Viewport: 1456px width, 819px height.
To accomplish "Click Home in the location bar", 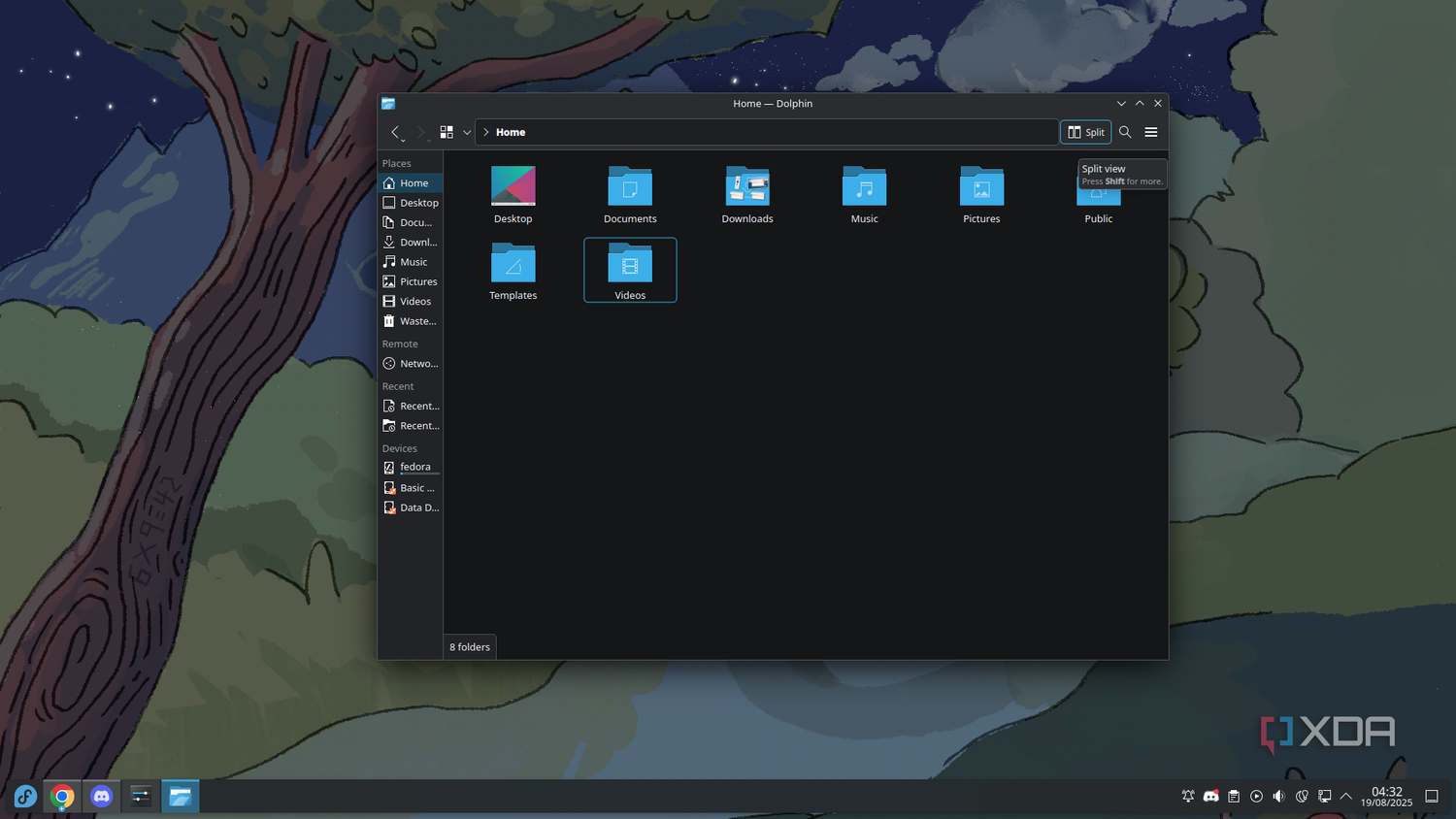I will tap(511, 132).
